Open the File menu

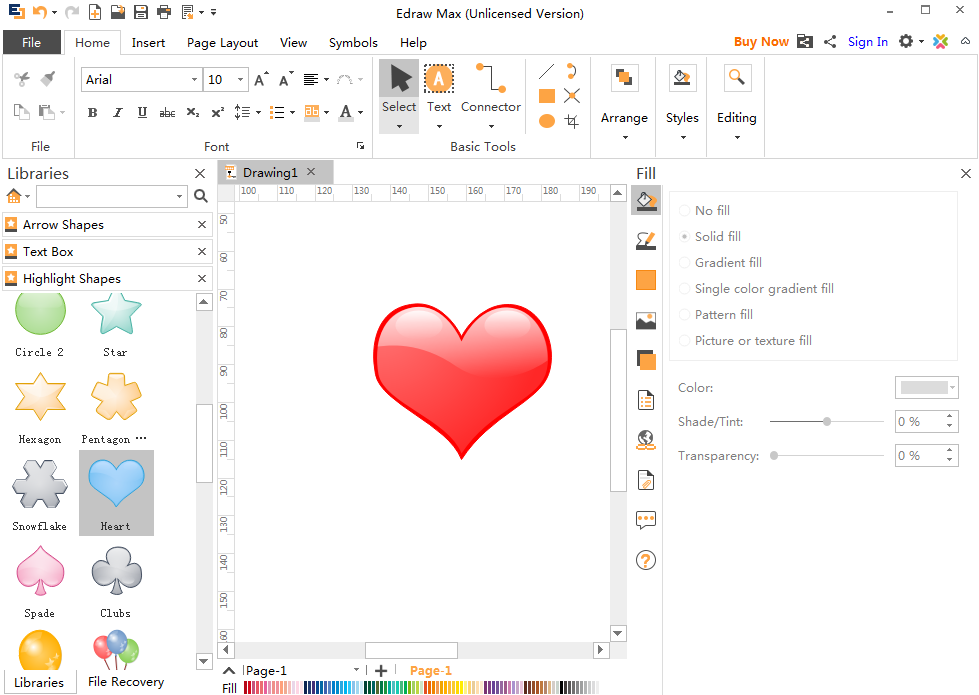pyautogui.click(x=32, y=42)
